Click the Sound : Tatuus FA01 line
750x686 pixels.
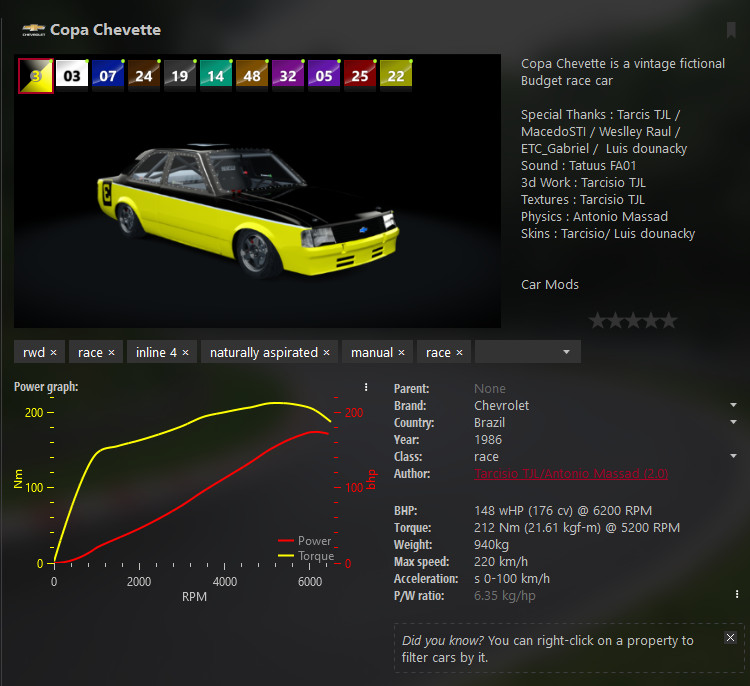pyautogui.click(x=578, y=166)
